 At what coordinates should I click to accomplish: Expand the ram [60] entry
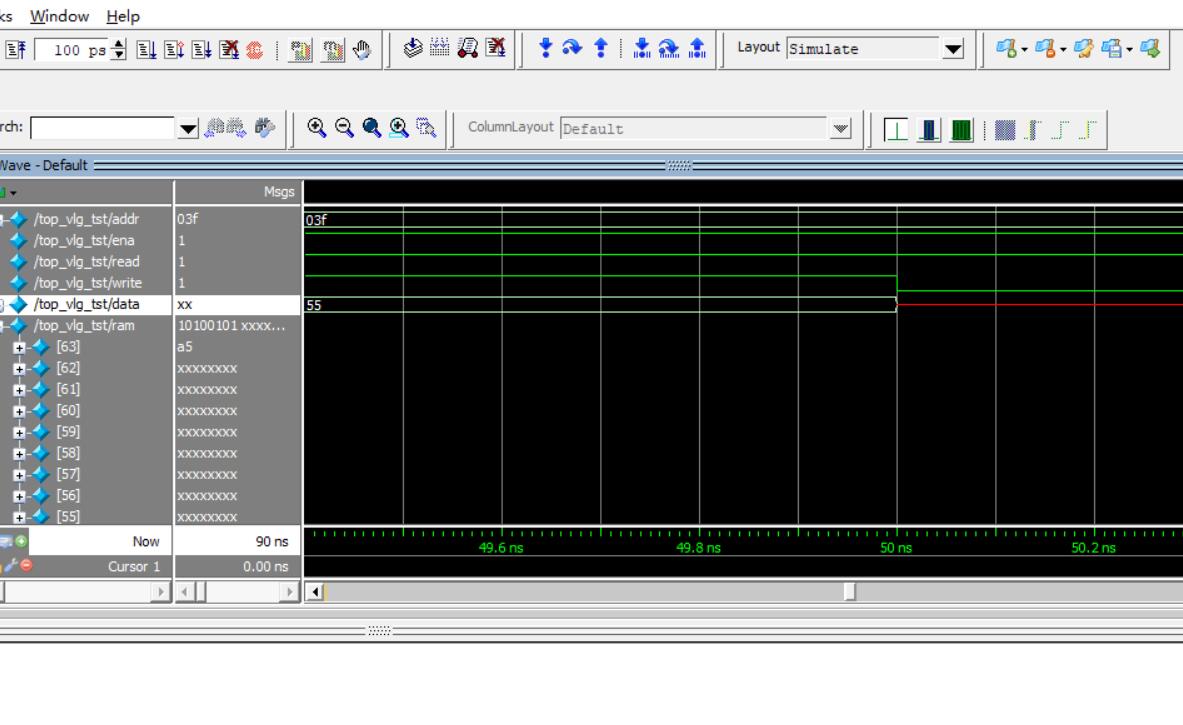[19, 411]
